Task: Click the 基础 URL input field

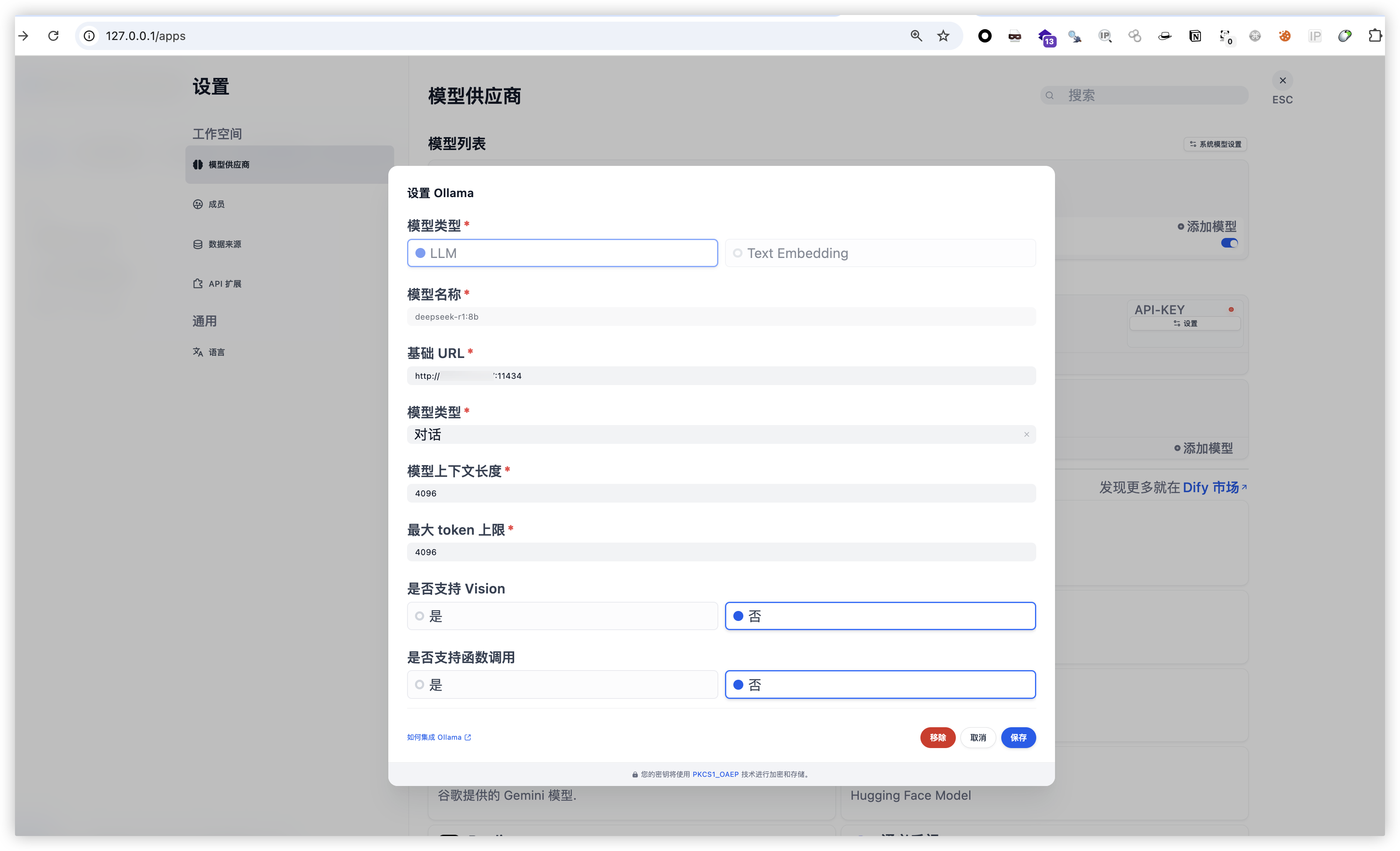Action: [721, 376]
